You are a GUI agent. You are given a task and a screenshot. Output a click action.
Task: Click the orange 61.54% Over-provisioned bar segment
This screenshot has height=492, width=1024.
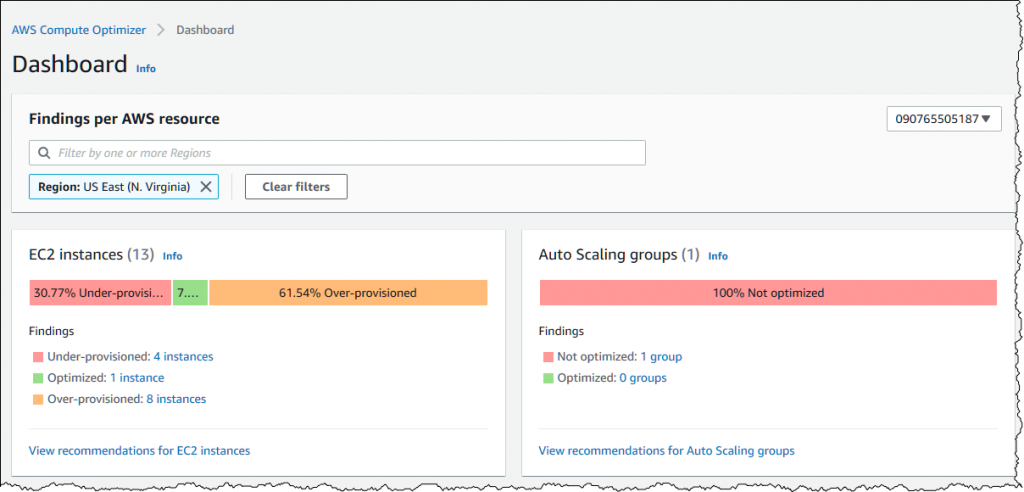click(348, 293)
